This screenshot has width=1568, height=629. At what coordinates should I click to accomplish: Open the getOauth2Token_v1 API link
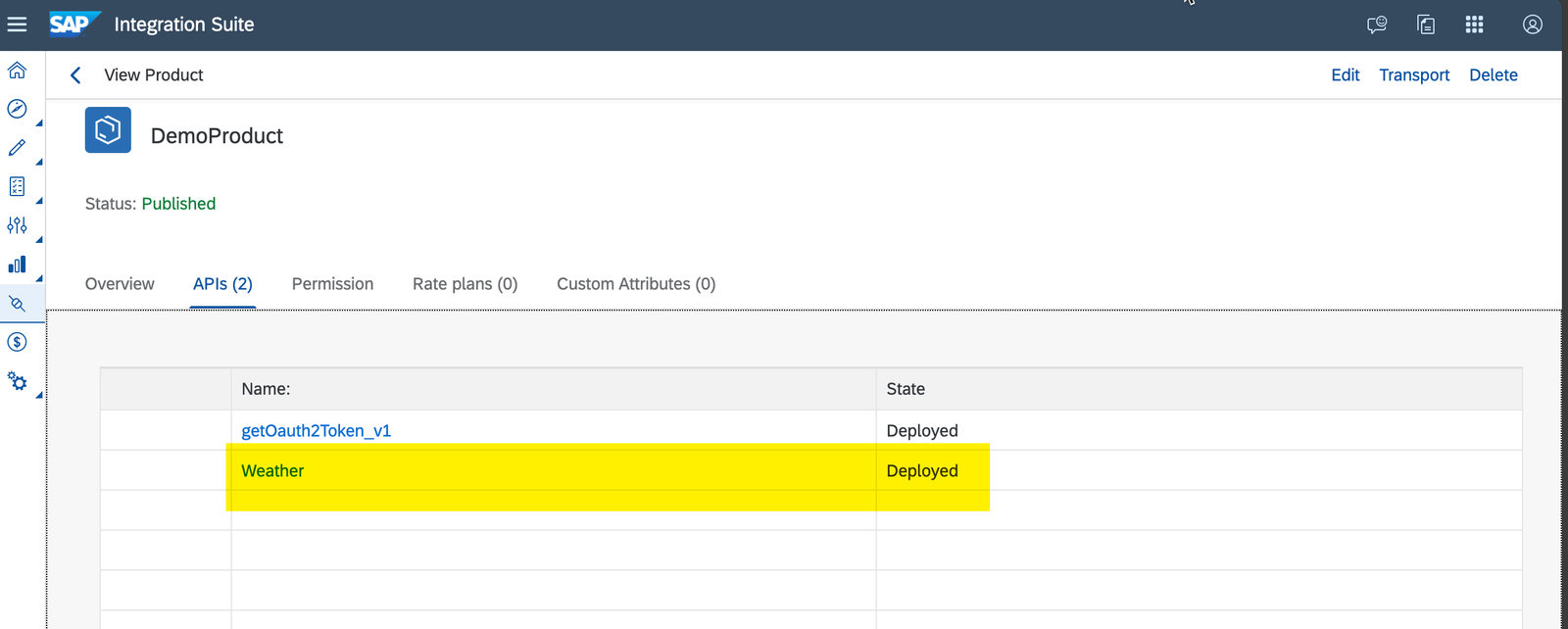pyautogui.click(x=316, y=431)
